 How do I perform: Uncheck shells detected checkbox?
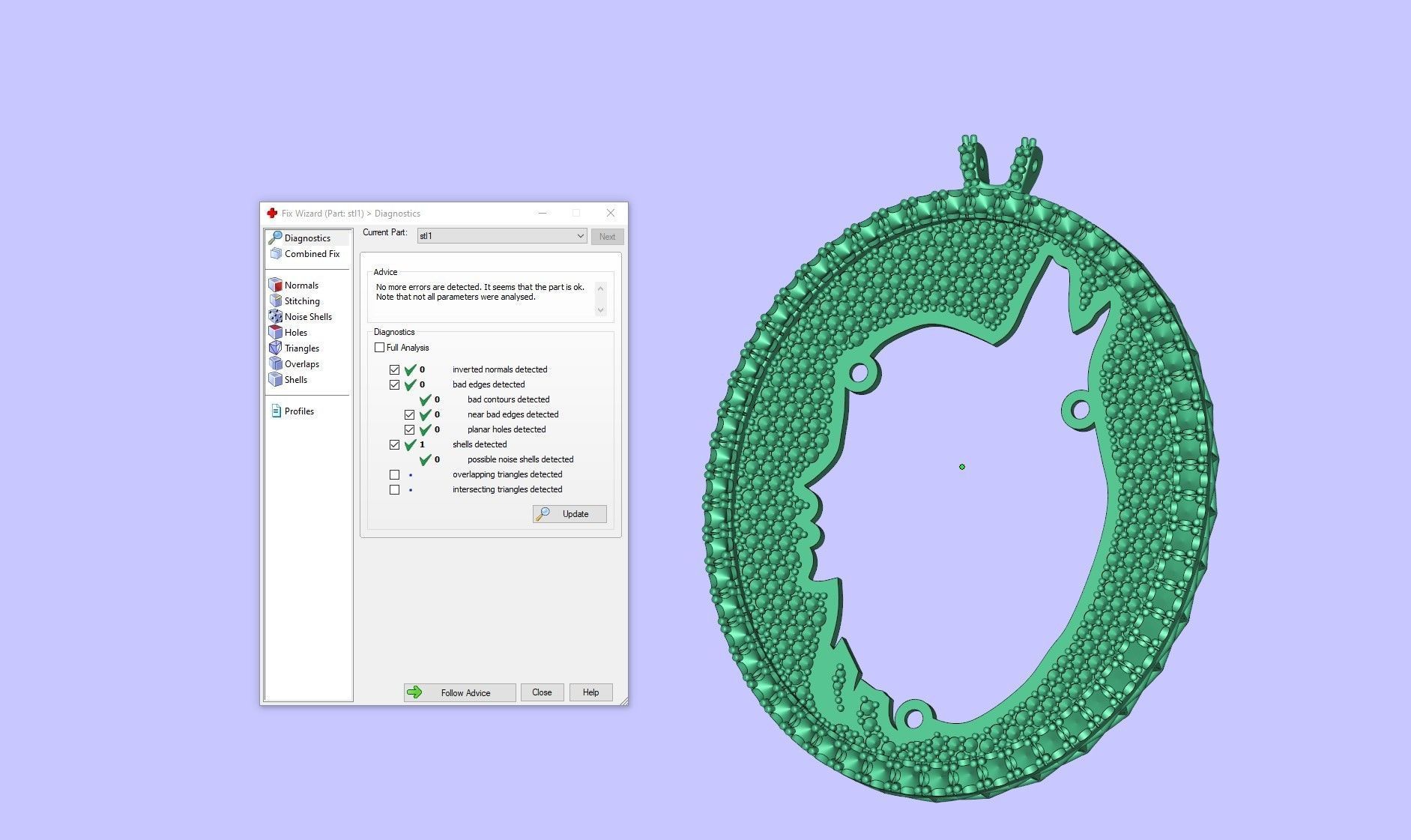394,444
